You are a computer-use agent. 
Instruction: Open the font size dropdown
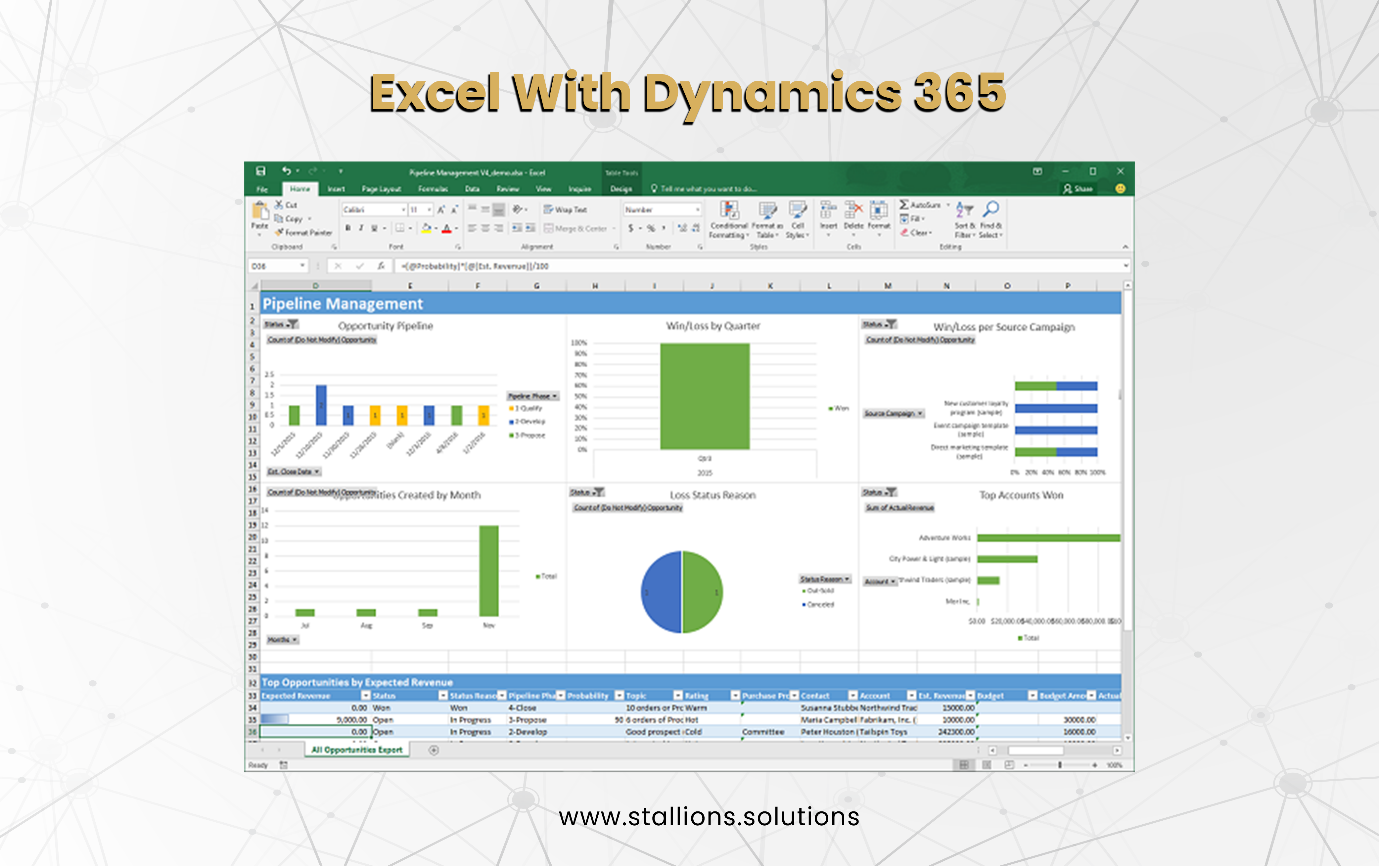click(429, 210)
